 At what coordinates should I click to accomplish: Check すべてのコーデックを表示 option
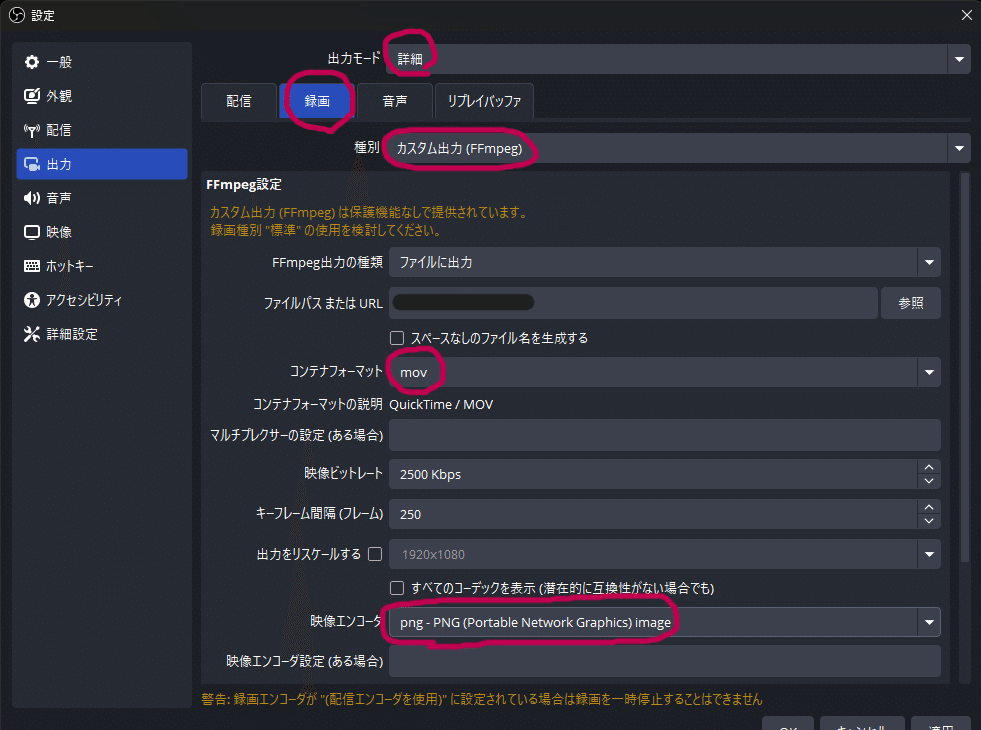click(397, 588)
